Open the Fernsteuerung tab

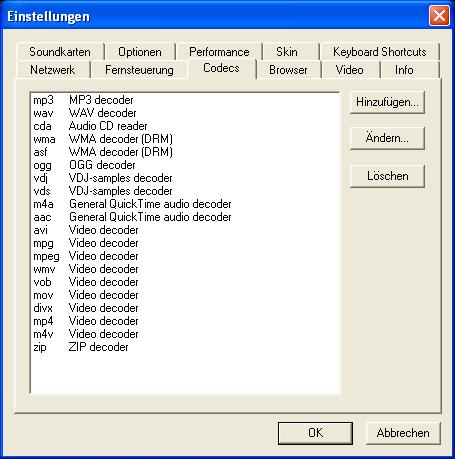(x=139, y=70)
